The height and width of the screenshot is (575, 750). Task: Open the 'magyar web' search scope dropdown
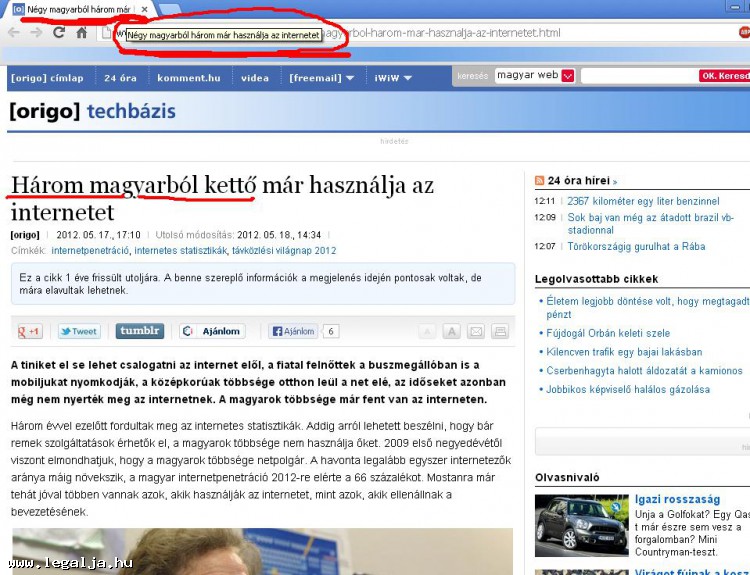(x=568, y=76)
